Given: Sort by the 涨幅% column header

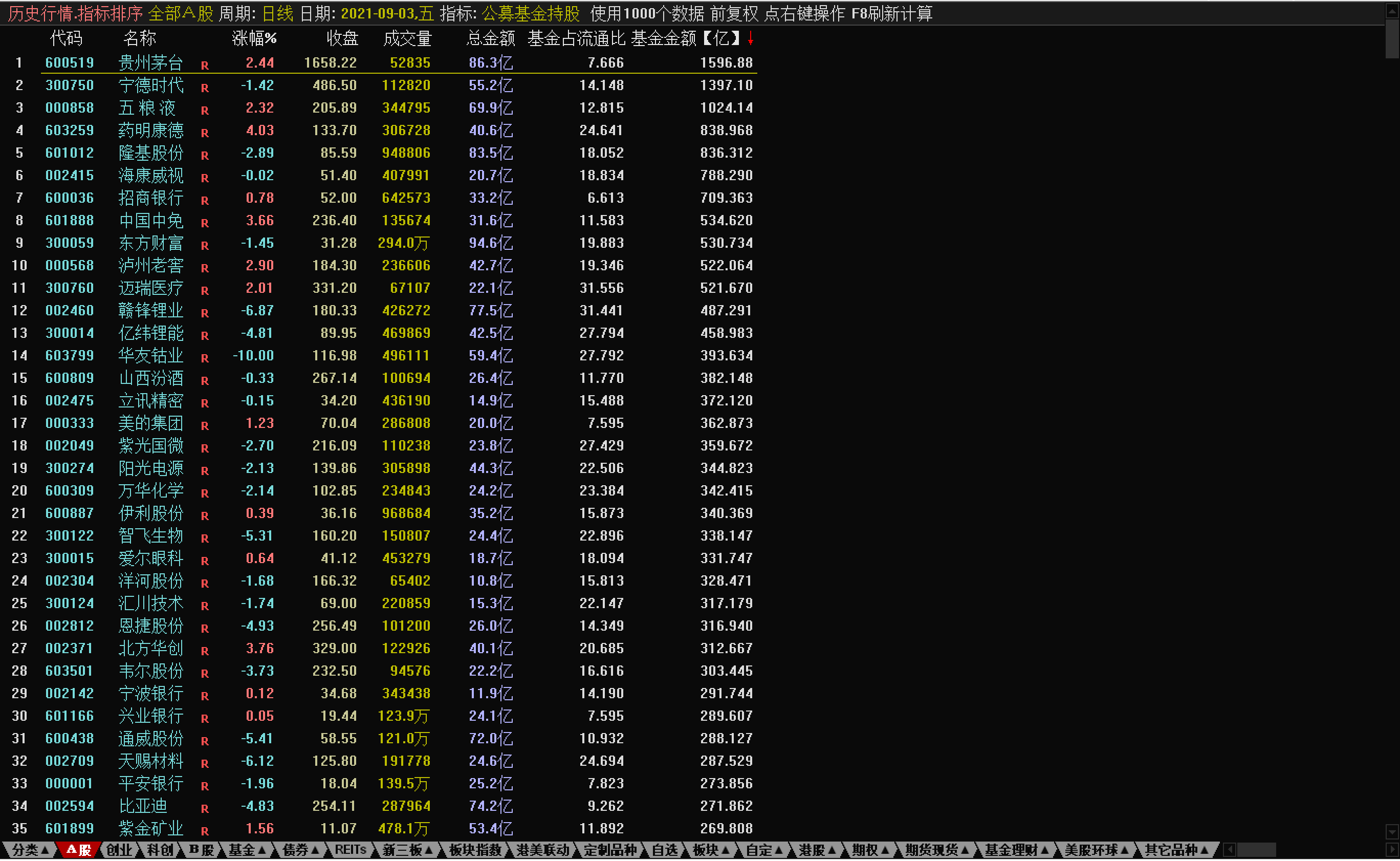Looking at the screenshot, I should [x=254, y=38].
